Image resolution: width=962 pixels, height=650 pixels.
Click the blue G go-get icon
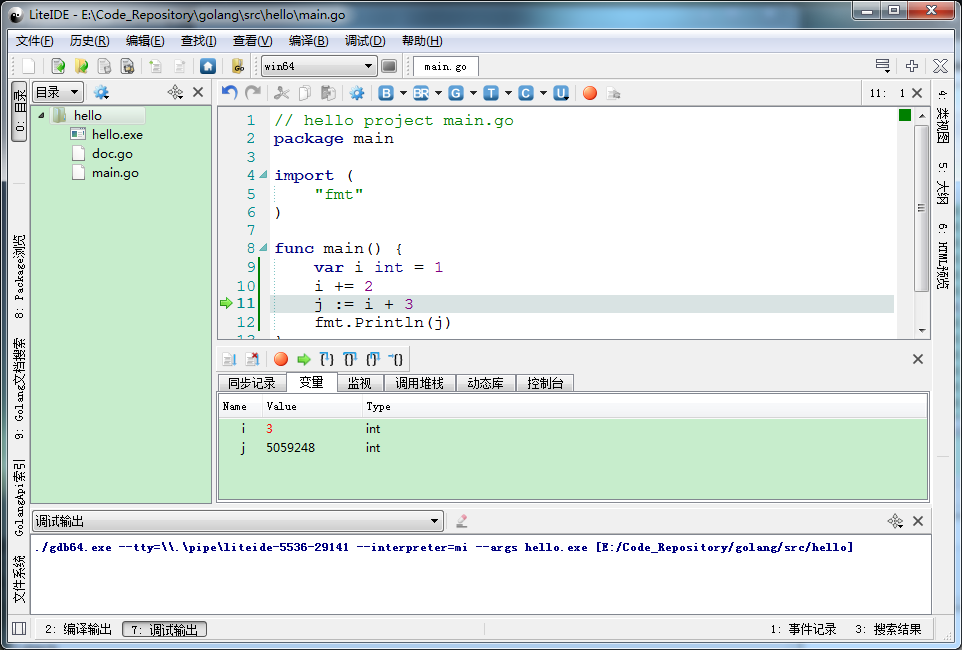[456, 93]
